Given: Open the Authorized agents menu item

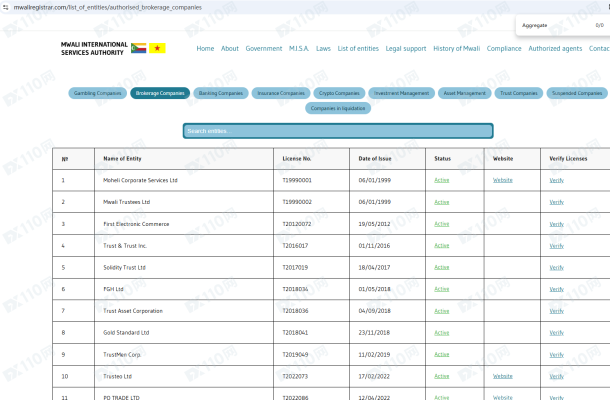Looking at the screenshot, I should [555, 49].
